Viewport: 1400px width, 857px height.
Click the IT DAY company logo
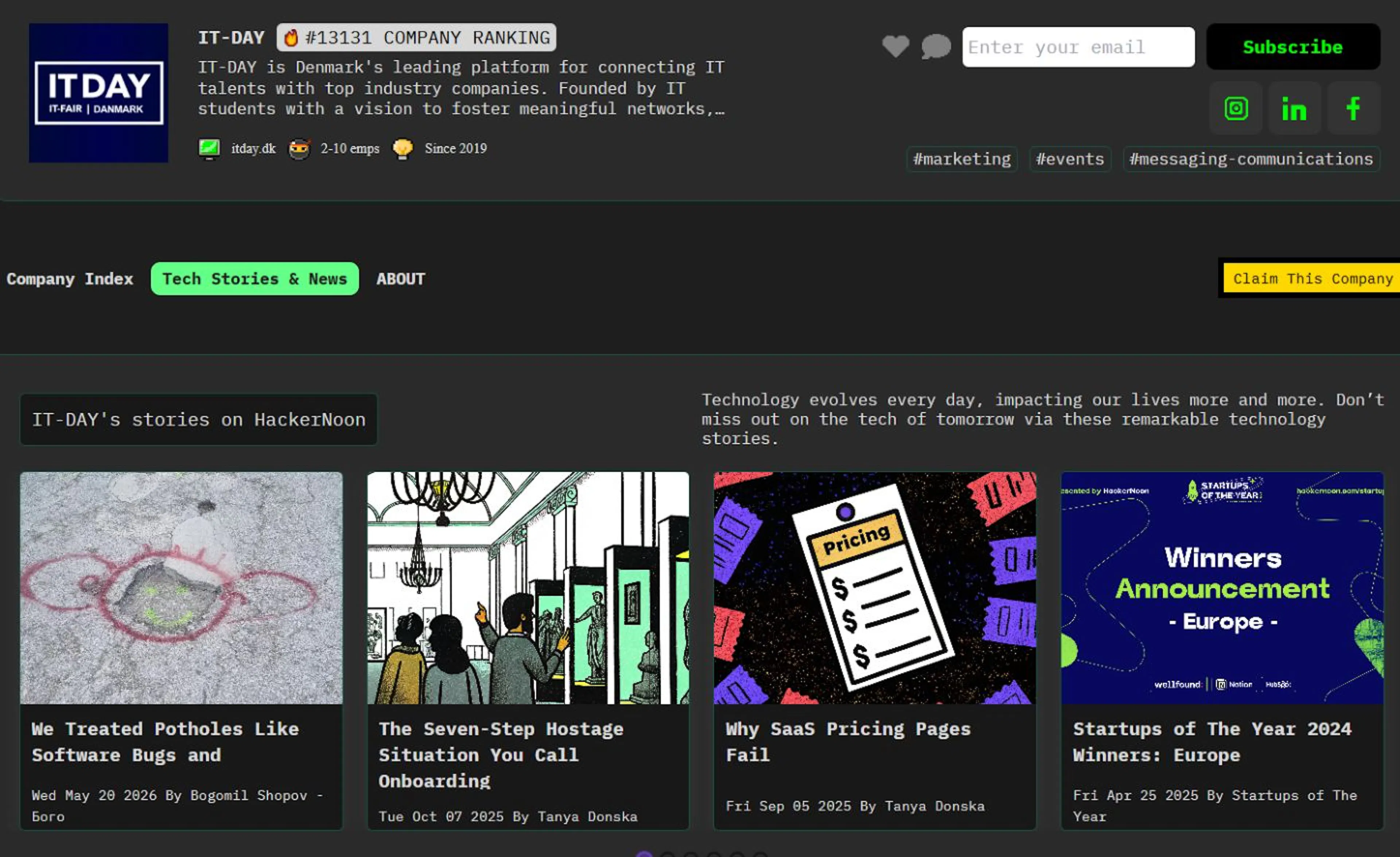(98, 93)
